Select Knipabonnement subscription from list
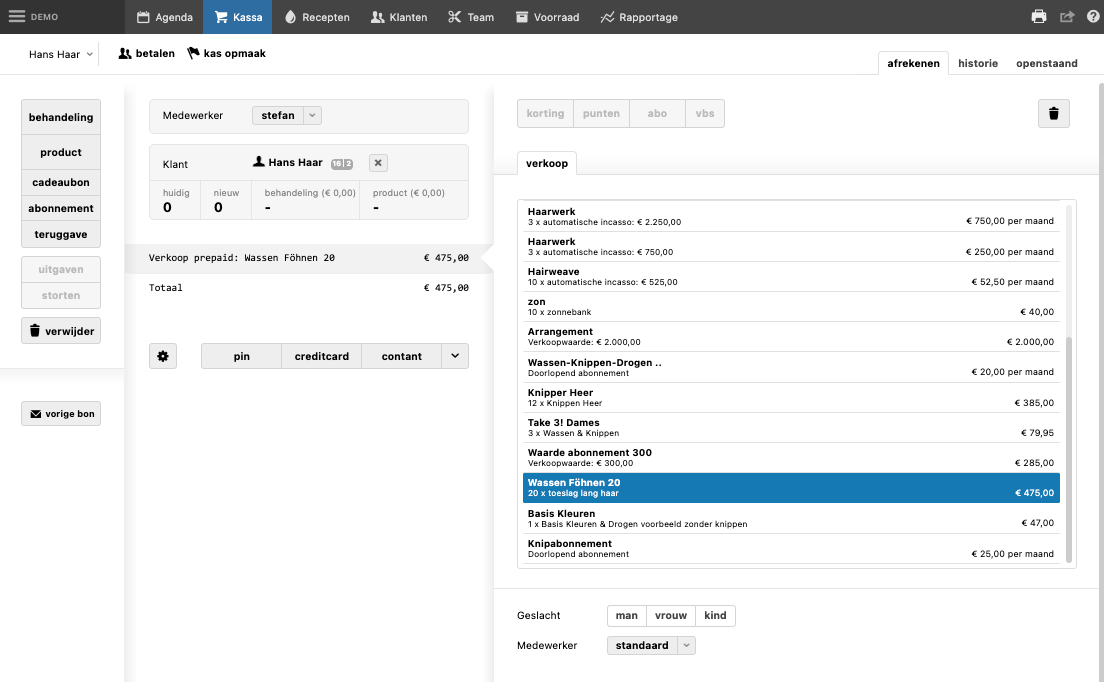 (x=790, y=549)
